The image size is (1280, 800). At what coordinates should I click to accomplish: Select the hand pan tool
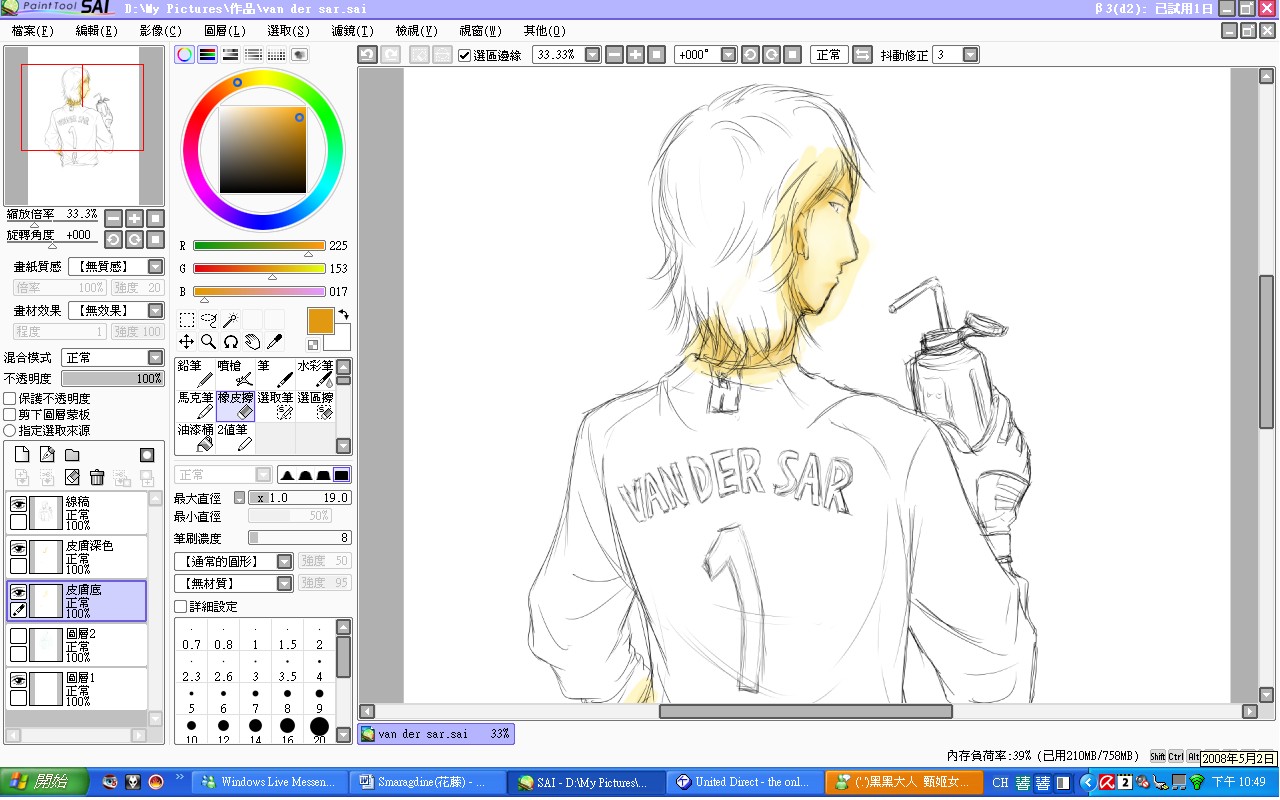[252, 342]
